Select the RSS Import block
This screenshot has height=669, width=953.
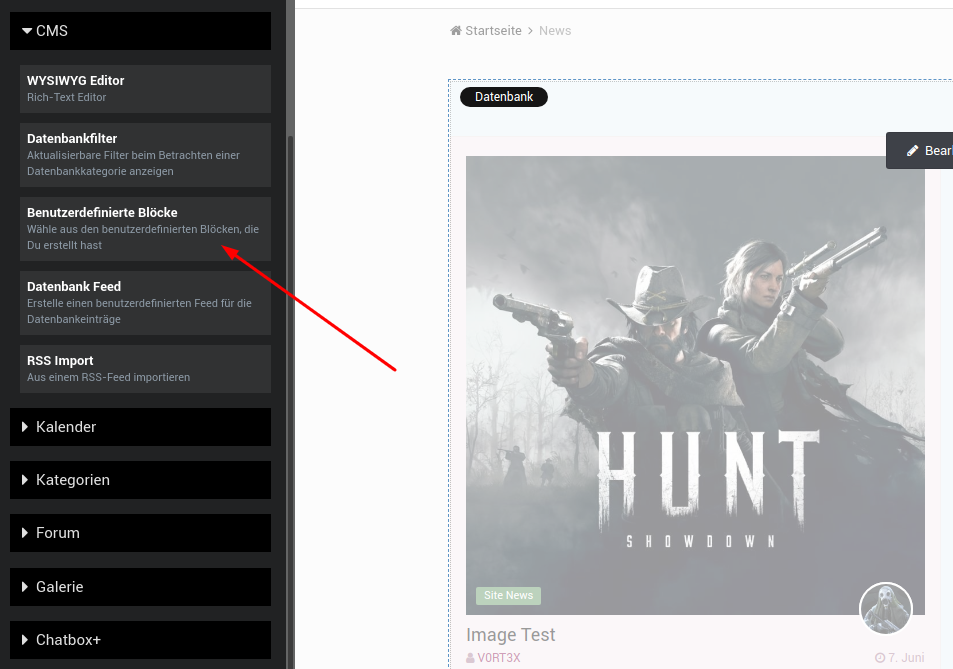click(x=145, y=369)
